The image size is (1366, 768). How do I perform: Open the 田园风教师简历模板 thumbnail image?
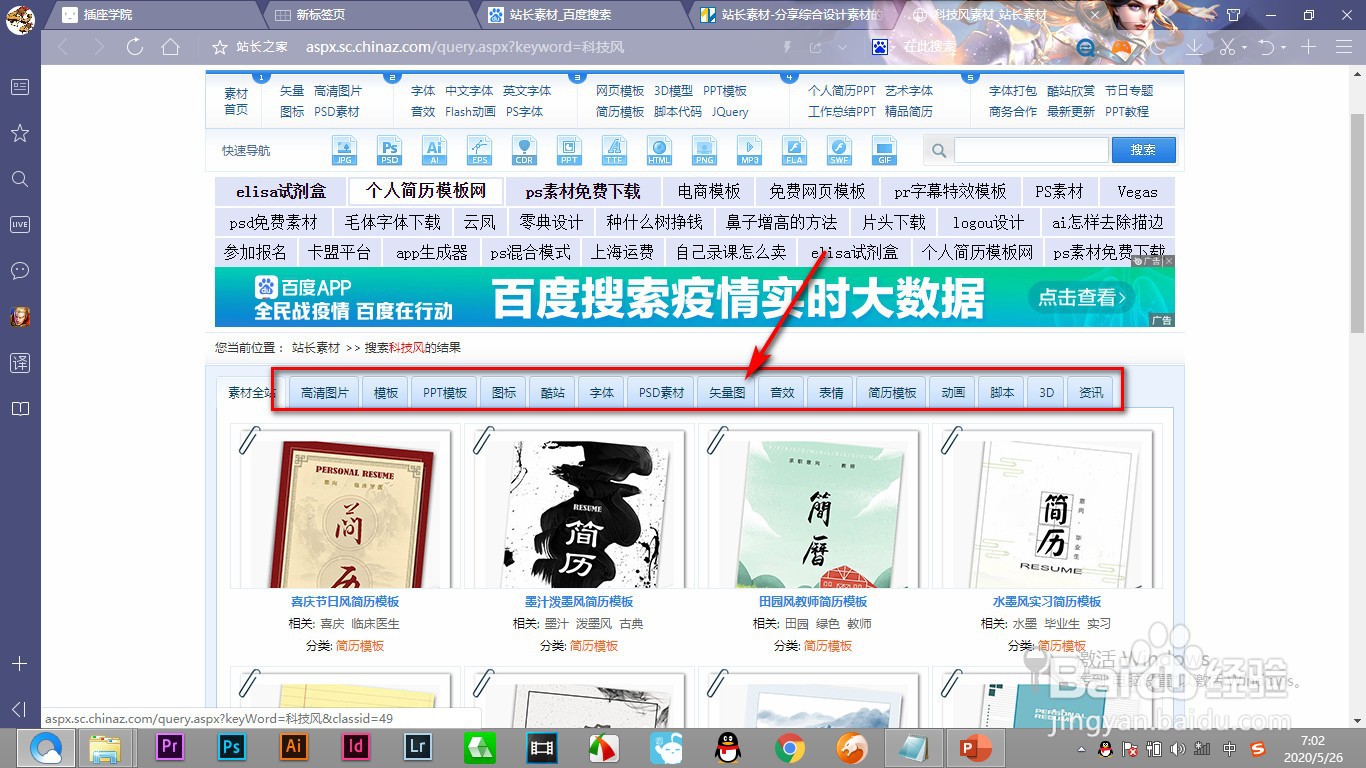tap(811, 505)
